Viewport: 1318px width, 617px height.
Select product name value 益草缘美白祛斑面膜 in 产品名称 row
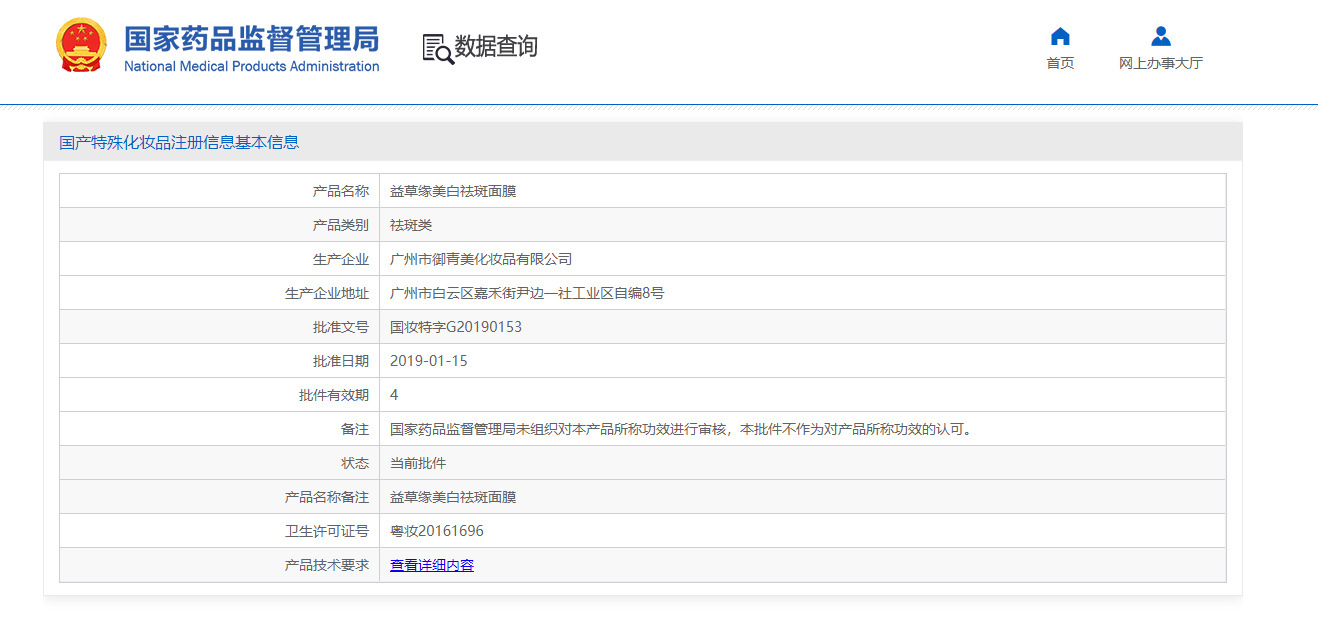(453, 191)
